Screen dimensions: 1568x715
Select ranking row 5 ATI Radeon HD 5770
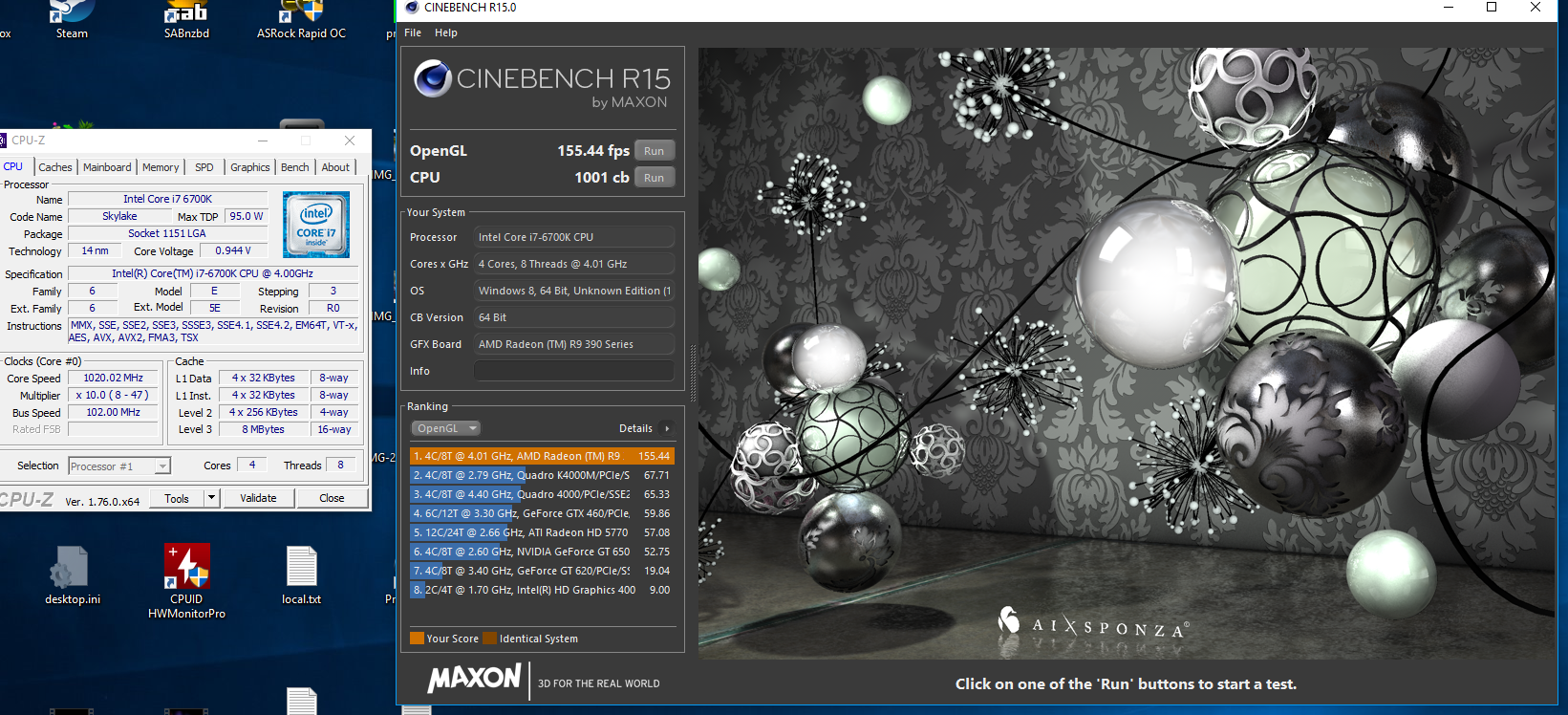542,532
